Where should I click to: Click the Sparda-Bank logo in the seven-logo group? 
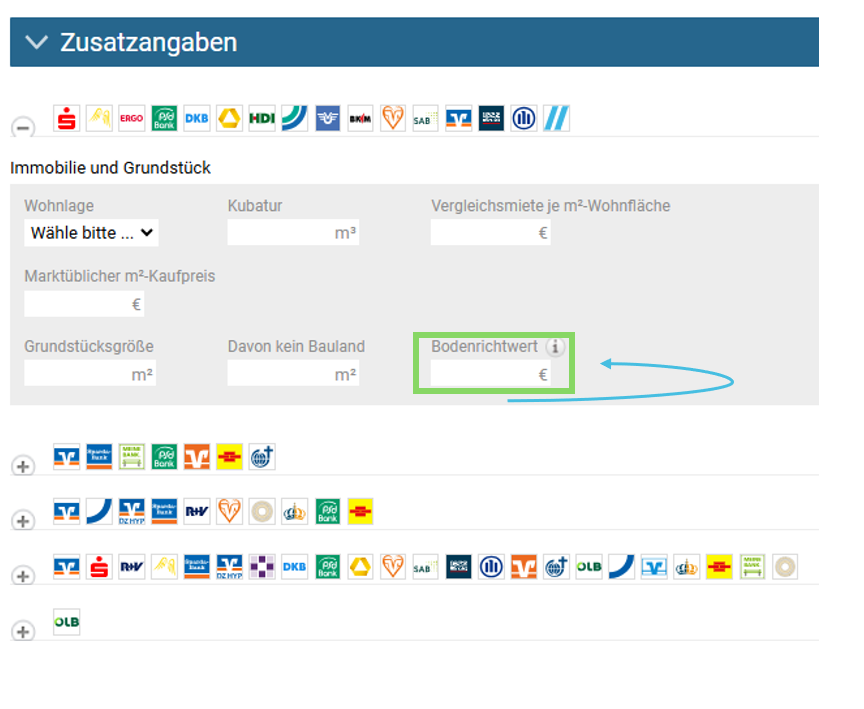tap(99, 457)
